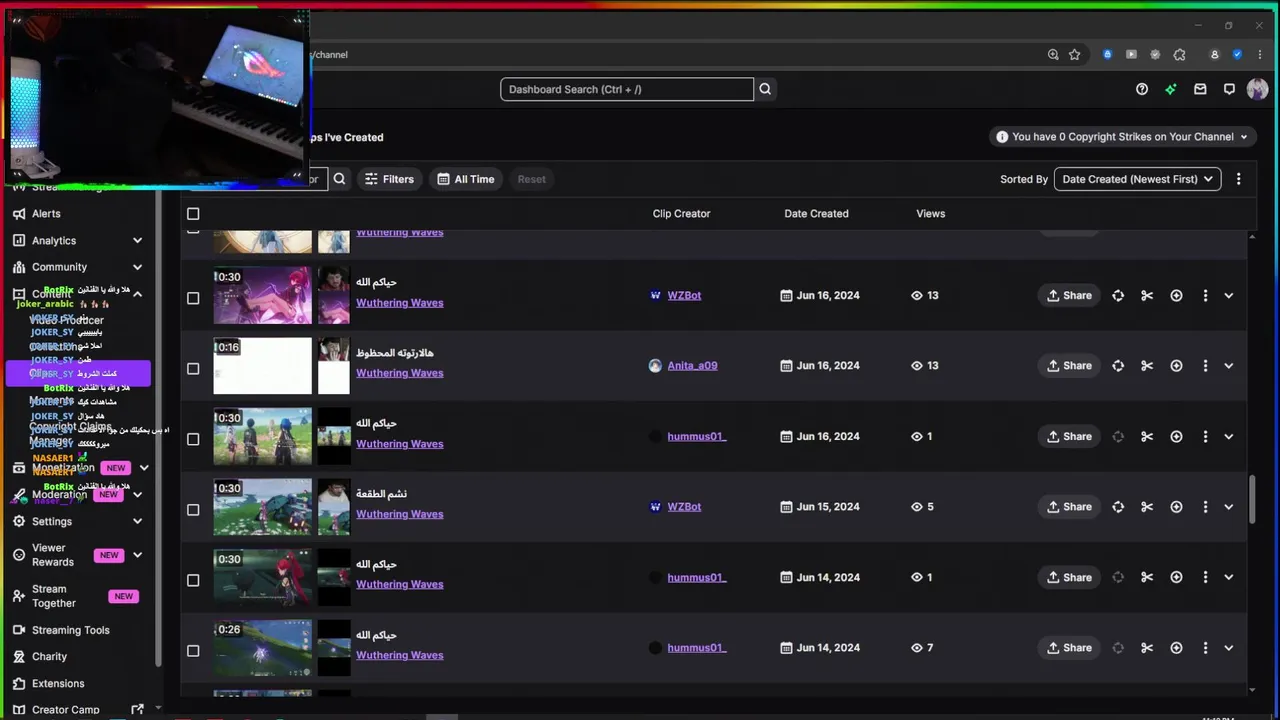This screenshot has width=1280, height=720.
Task: Expand the WZBot Jun 16 clip row chevron
Action: pos(1229,295)
